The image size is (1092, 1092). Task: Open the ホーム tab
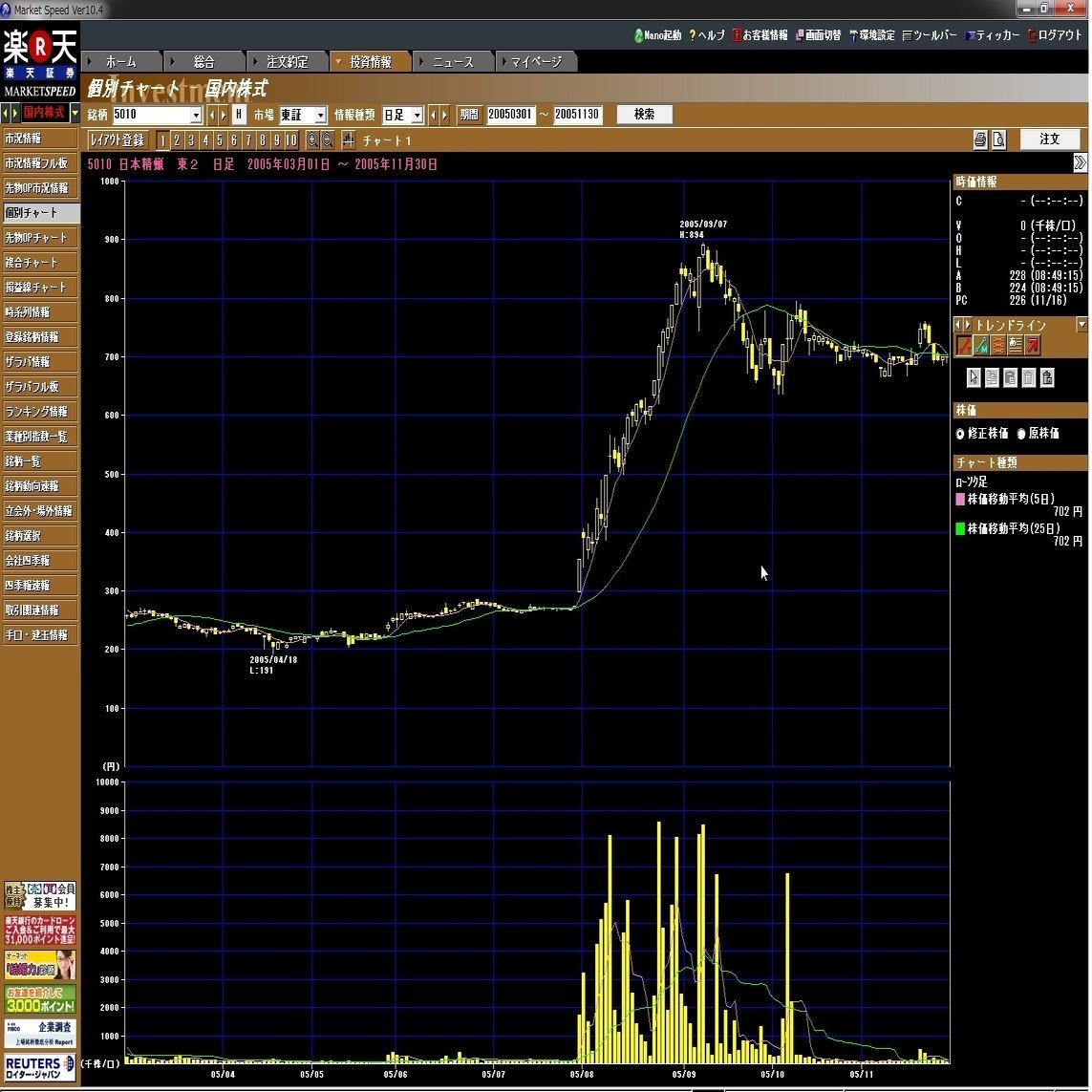click(x=122, y=62)
